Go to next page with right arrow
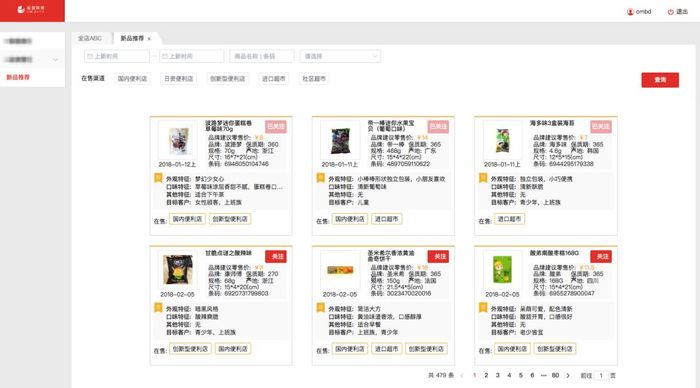The width and height of the screenshot is (700, 388). coord(568,375)
